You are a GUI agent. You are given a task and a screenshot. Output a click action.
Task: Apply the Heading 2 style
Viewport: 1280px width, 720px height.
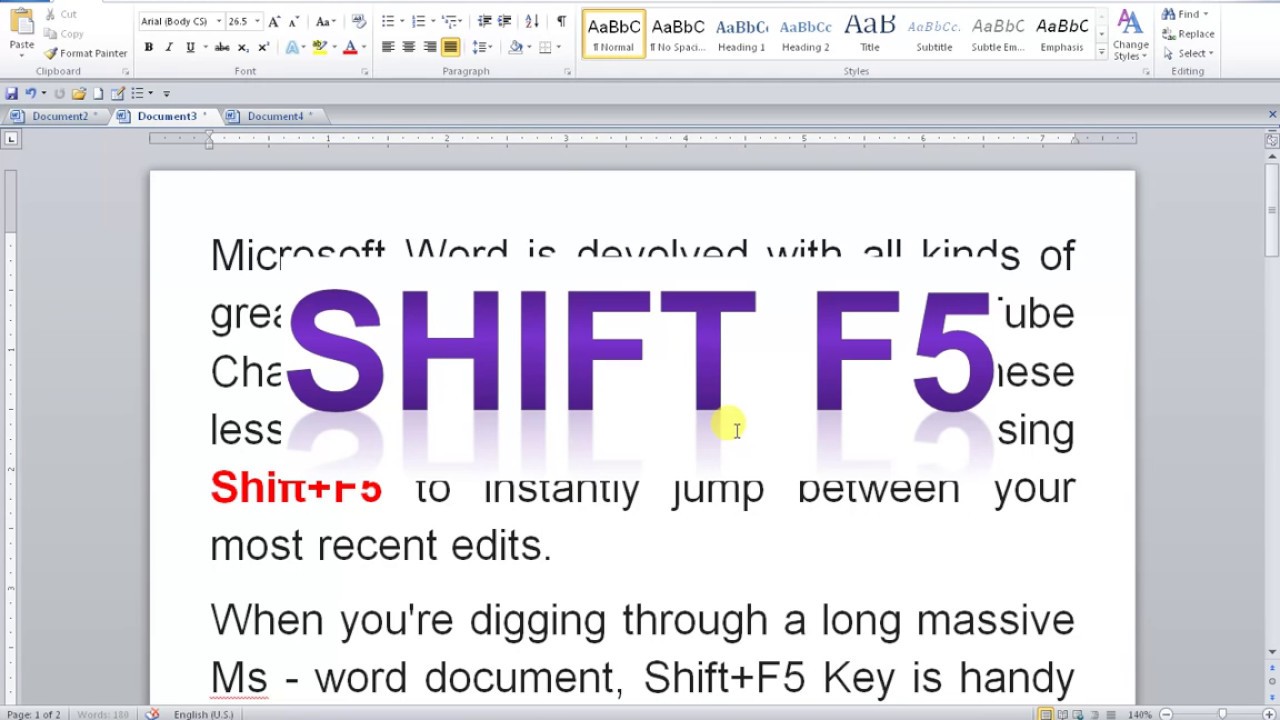click(x=805, y=33)
